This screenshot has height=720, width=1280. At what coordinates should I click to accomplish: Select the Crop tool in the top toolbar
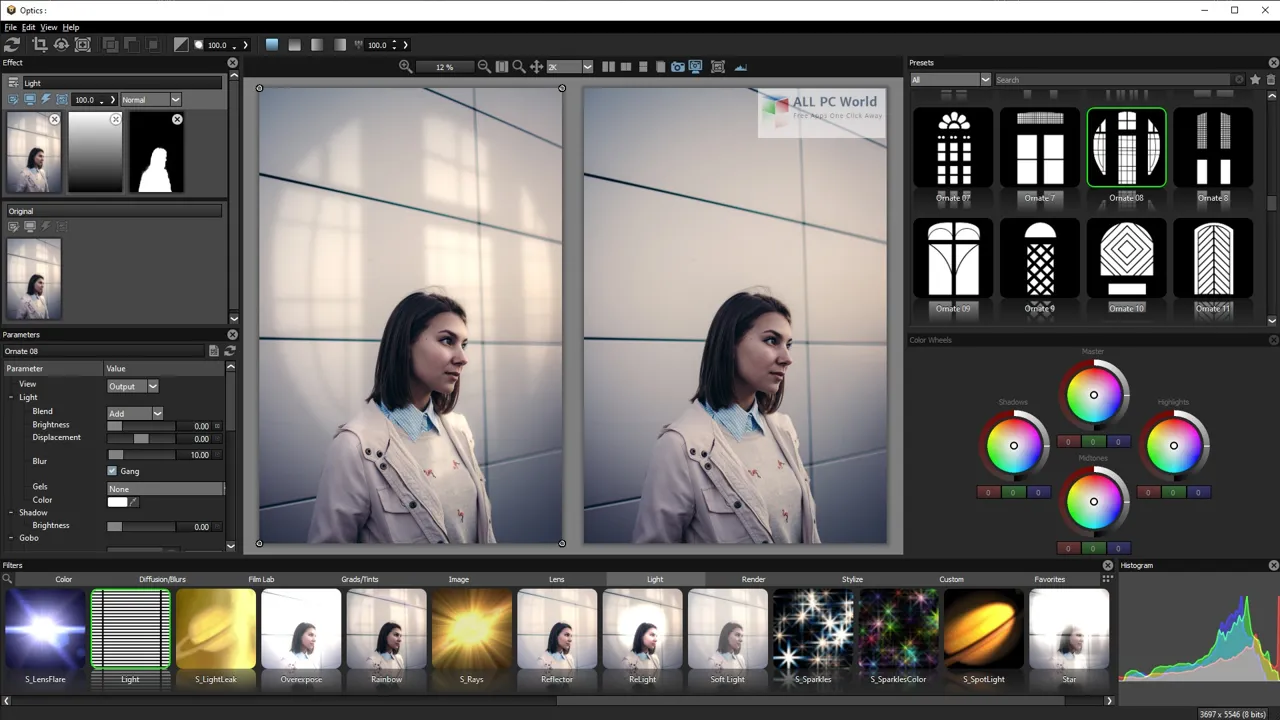pyautogui.click(x=40, y=45)
